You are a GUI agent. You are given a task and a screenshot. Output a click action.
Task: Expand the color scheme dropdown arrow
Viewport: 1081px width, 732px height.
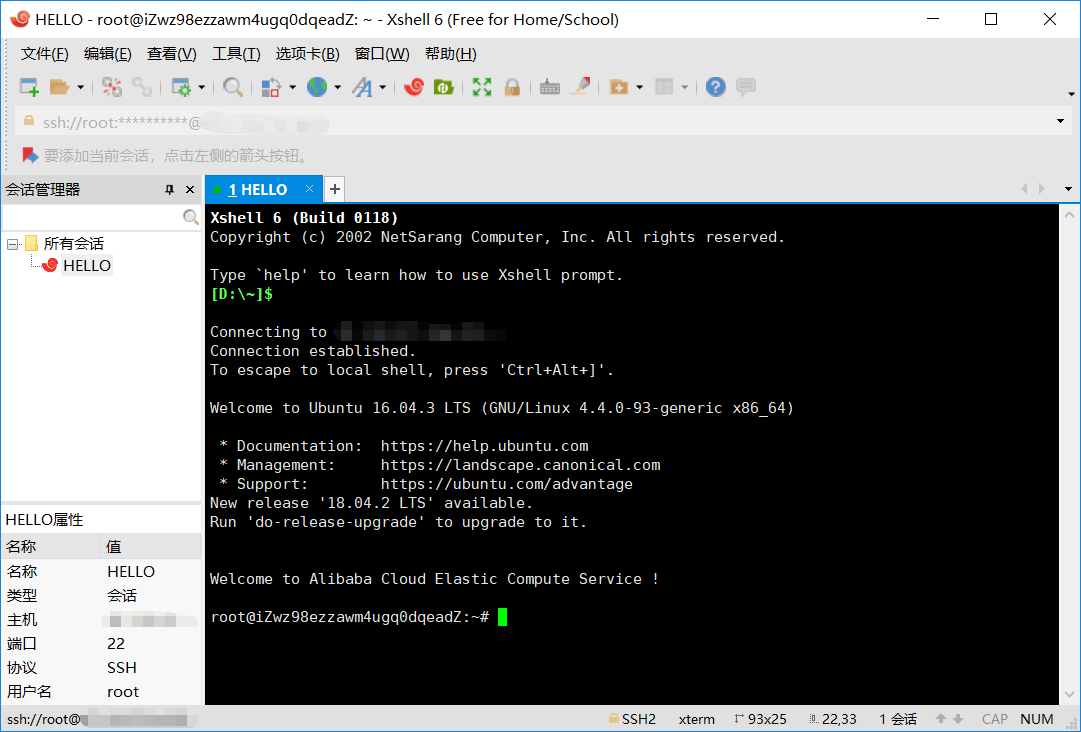coord(292,87)
